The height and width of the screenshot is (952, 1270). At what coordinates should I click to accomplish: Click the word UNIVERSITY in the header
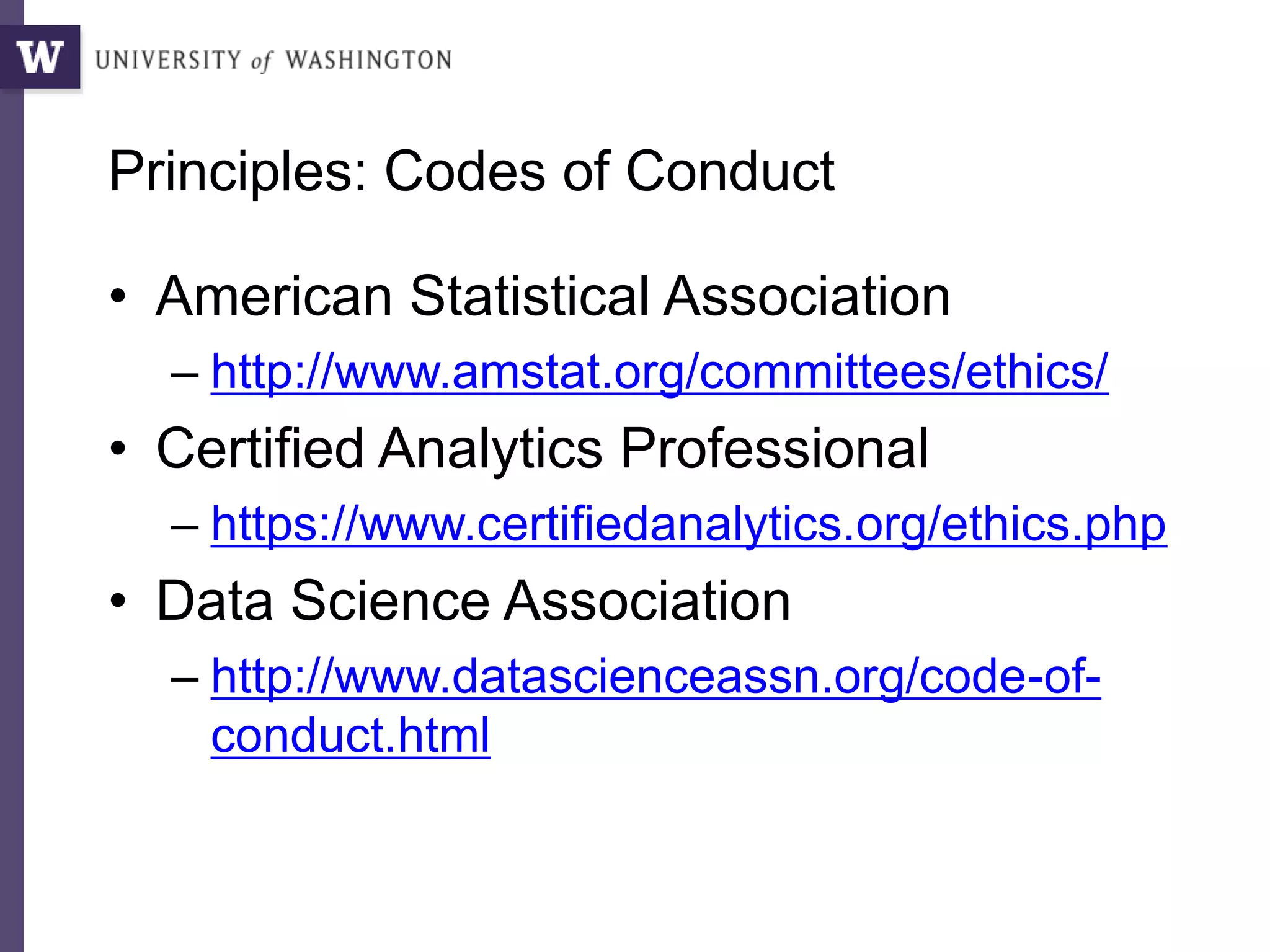click(168, 60)
